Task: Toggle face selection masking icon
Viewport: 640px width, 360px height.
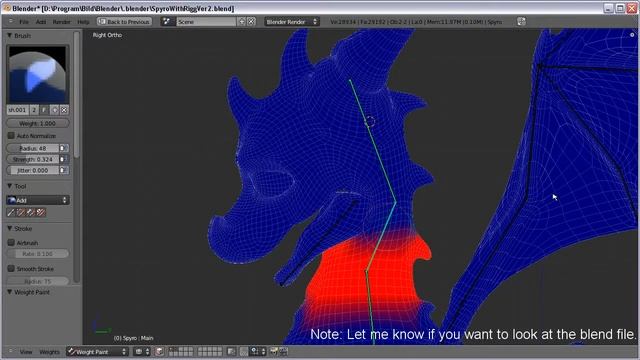Action: [x=159, y=351]
